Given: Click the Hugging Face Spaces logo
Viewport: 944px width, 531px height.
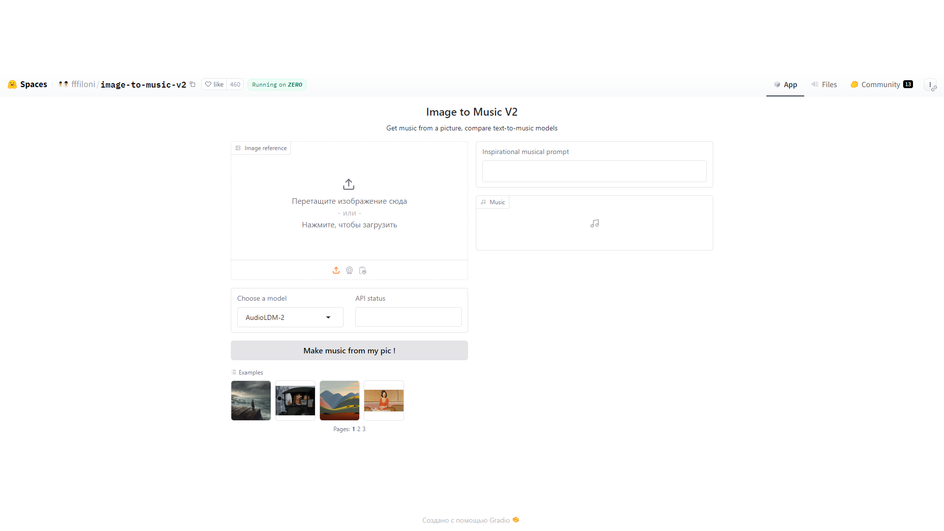Looking at the screenshot, I should point(12,84).
